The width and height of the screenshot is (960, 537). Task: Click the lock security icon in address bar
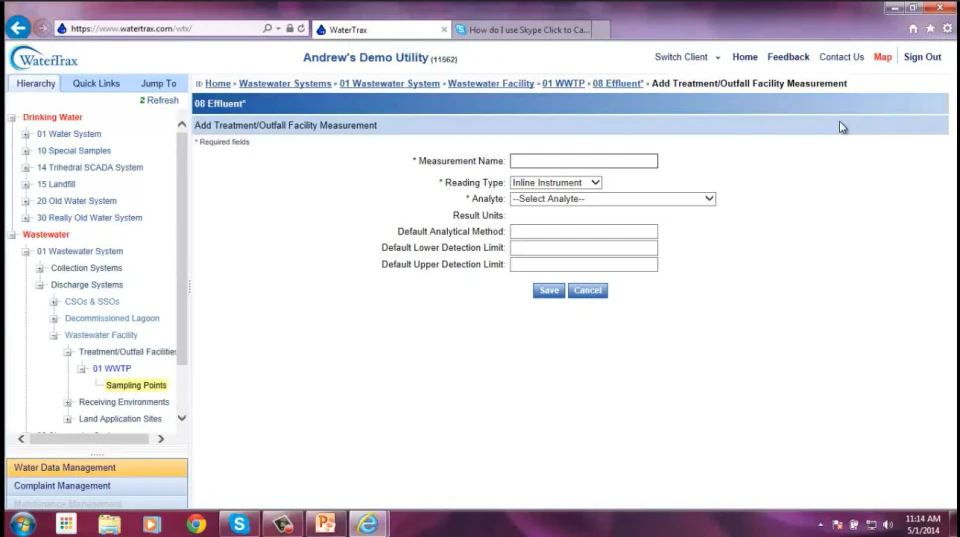(x=290, y=28)
